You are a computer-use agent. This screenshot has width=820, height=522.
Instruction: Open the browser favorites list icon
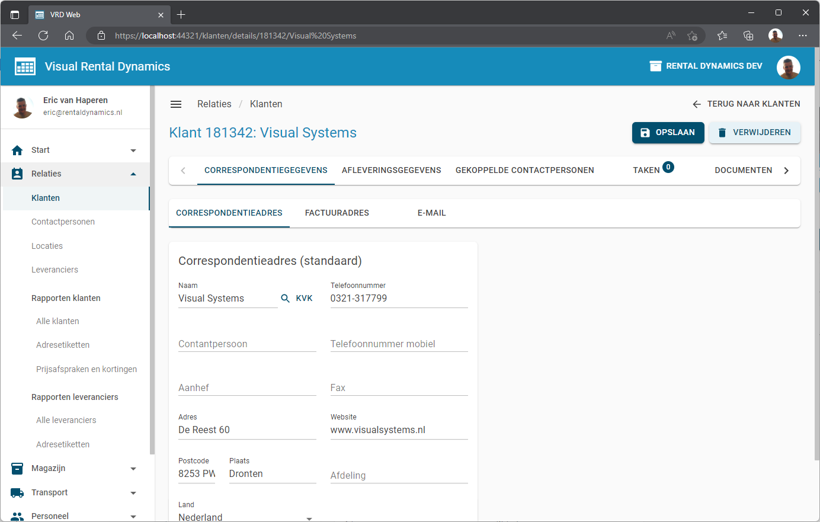click(722, 36)
